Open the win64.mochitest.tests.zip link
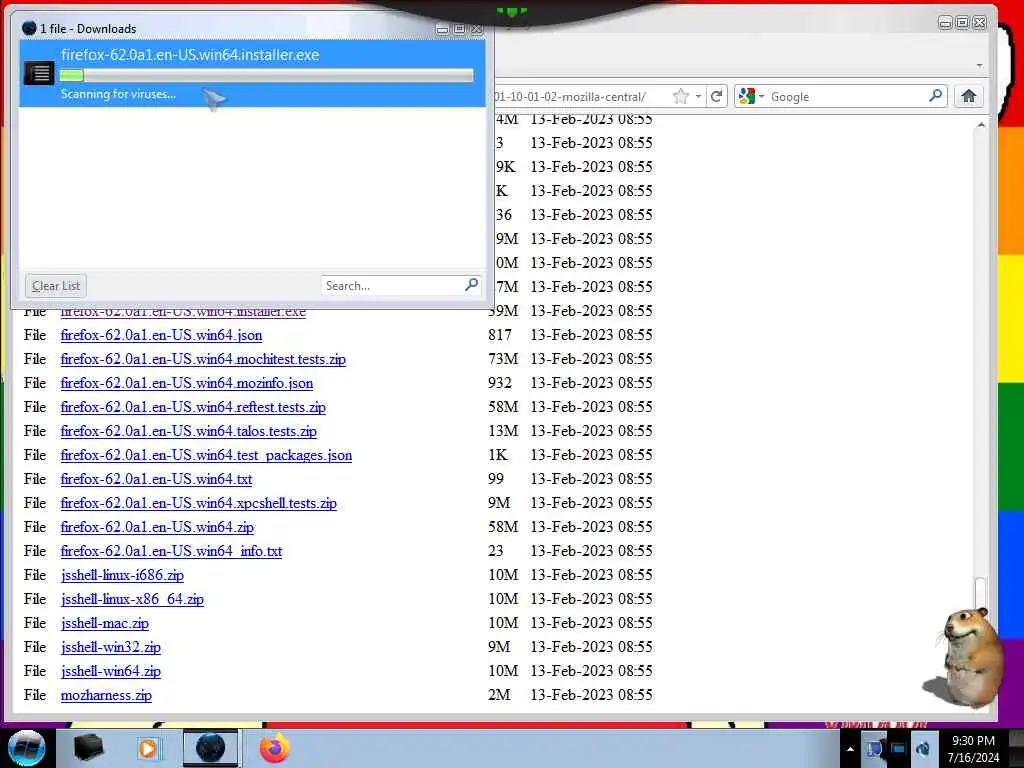Screen dimensions: 1024x768 [203, 359]
